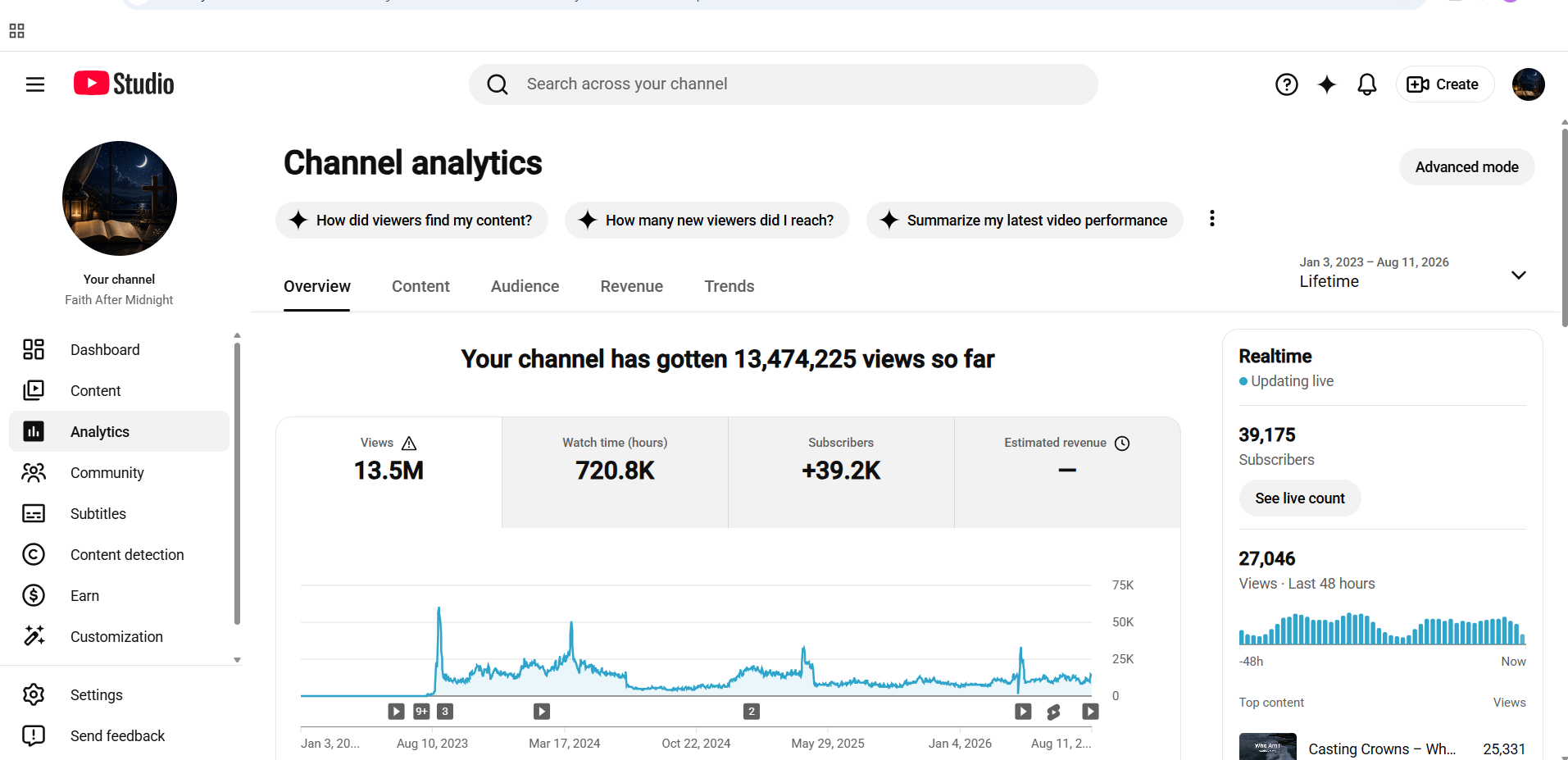The image size is (1568, 760).
Task: Click the Advanced mode button
Action: point(1466,167)
